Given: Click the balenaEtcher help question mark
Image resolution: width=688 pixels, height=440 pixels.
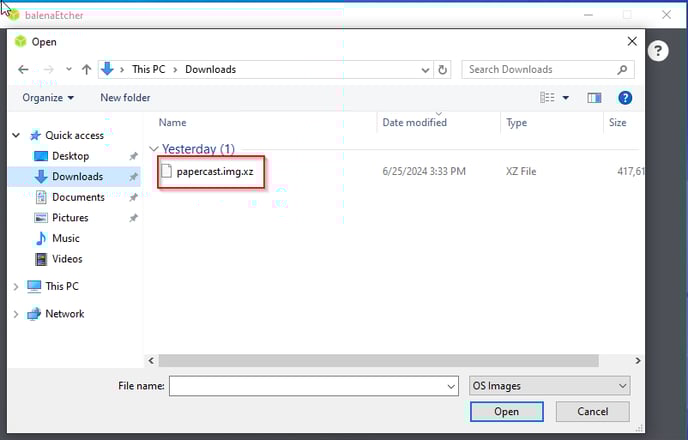Looking at the screenshot, I should coord(658,51).
